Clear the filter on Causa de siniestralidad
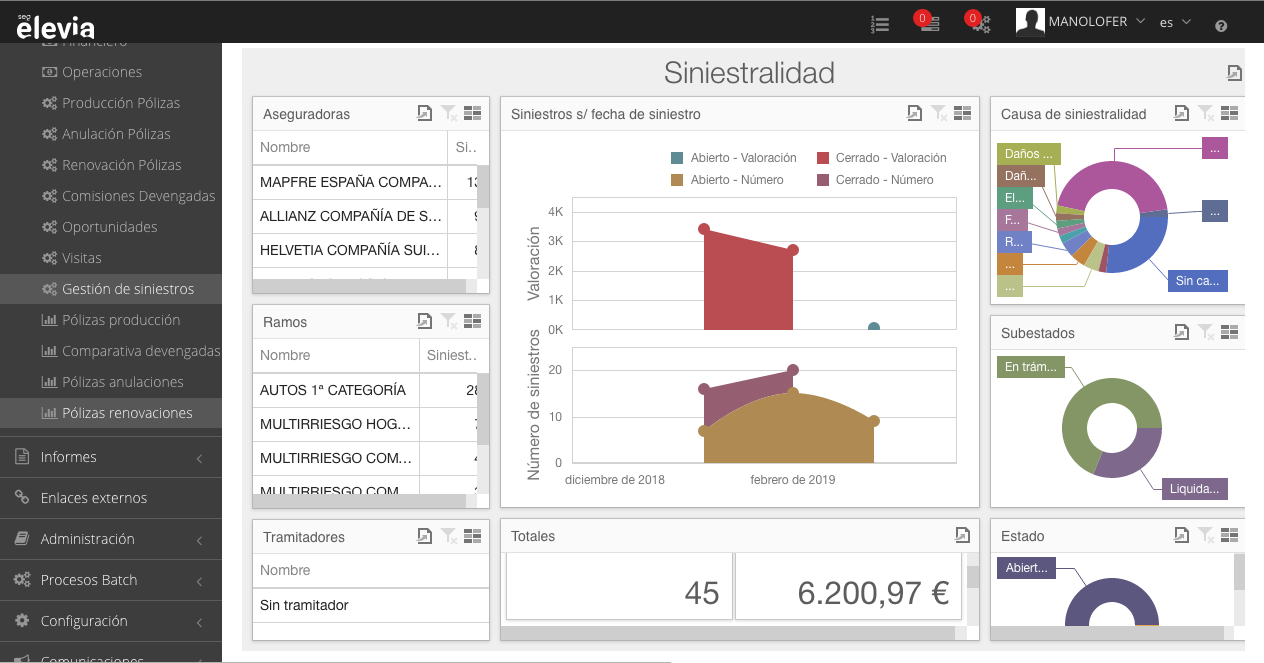 [1206, 114]
